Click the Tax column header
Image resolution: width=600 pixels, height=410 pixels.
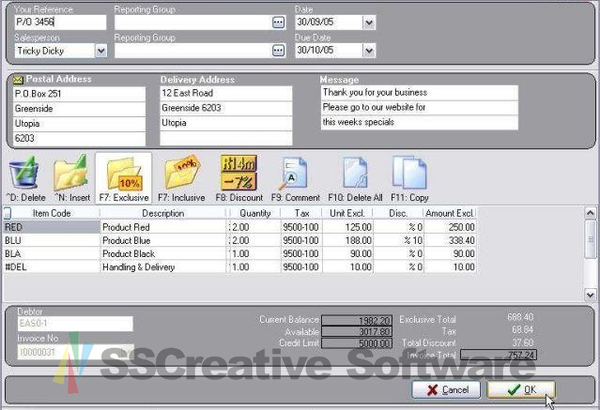302,213
